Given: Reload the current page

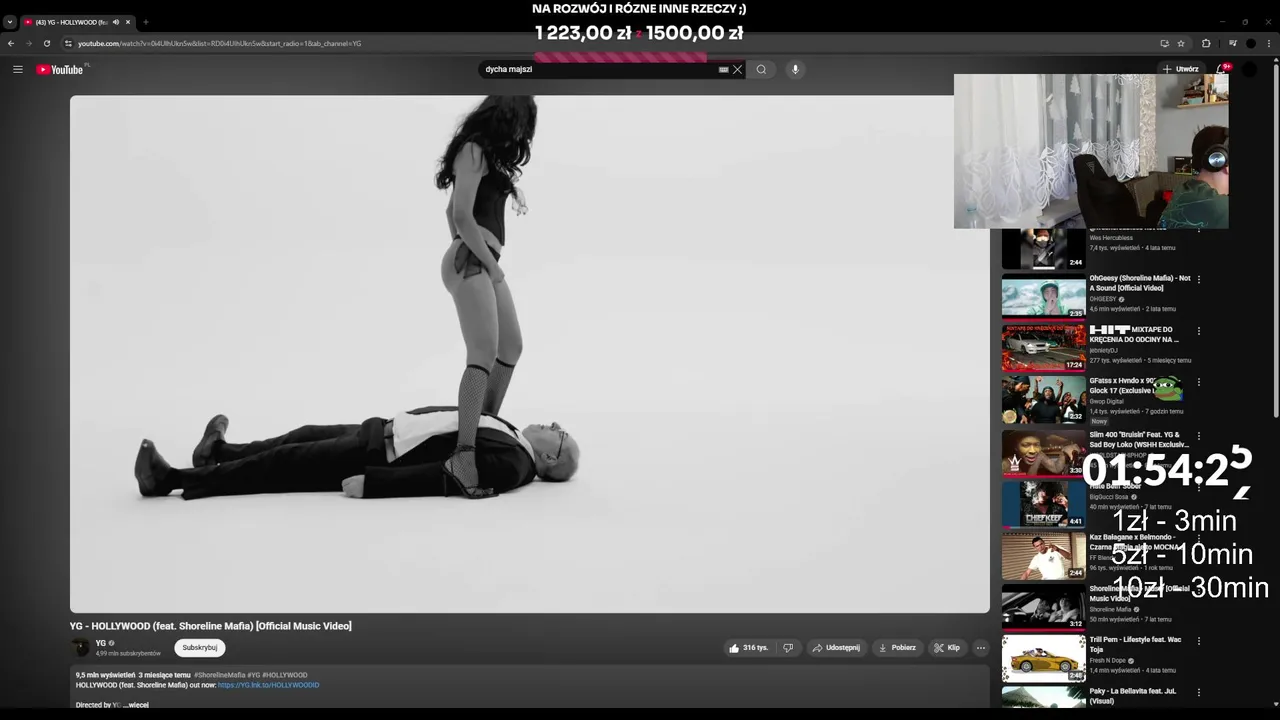Looking at the screenshot, I should pos(46,43).
